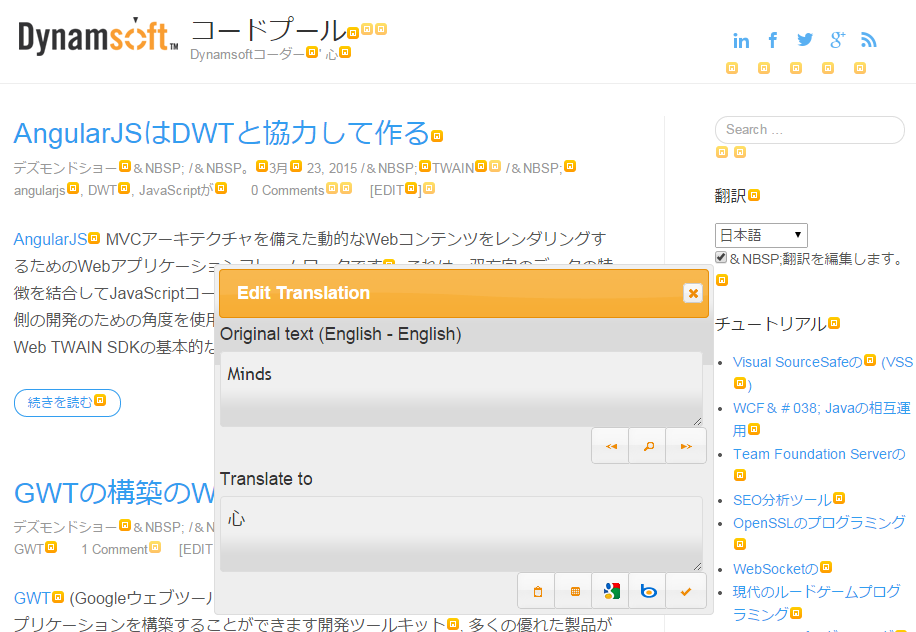The height and width of the screenshot is (632, 916).
Task: Close the Edit Translation dialog
Action: [692, 293]
